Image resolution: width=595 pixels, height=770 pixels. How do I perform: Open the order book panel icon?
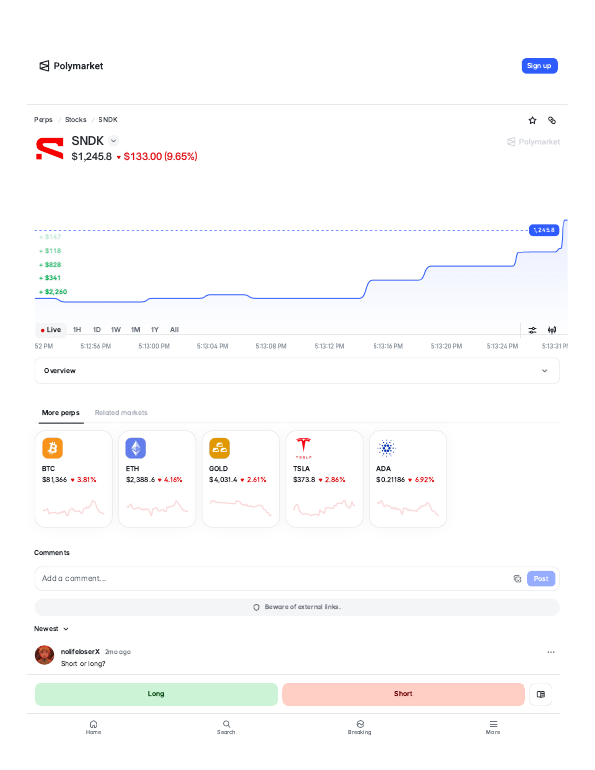(x=541, y=694)
